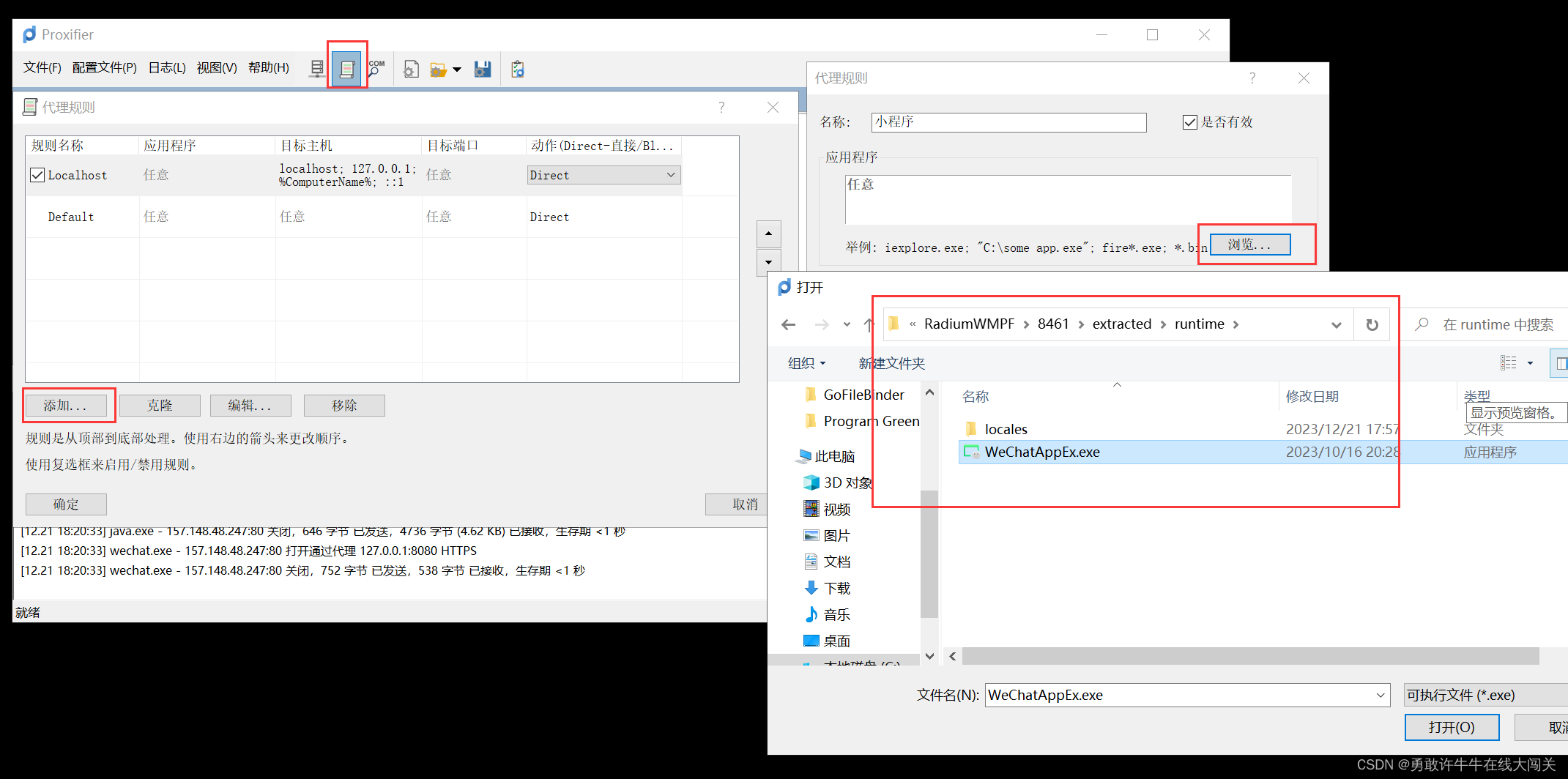The width and height of the screenshot is (1568, 779).
Task: Open the 帮助(H) menu
Action: coord(269,67)
